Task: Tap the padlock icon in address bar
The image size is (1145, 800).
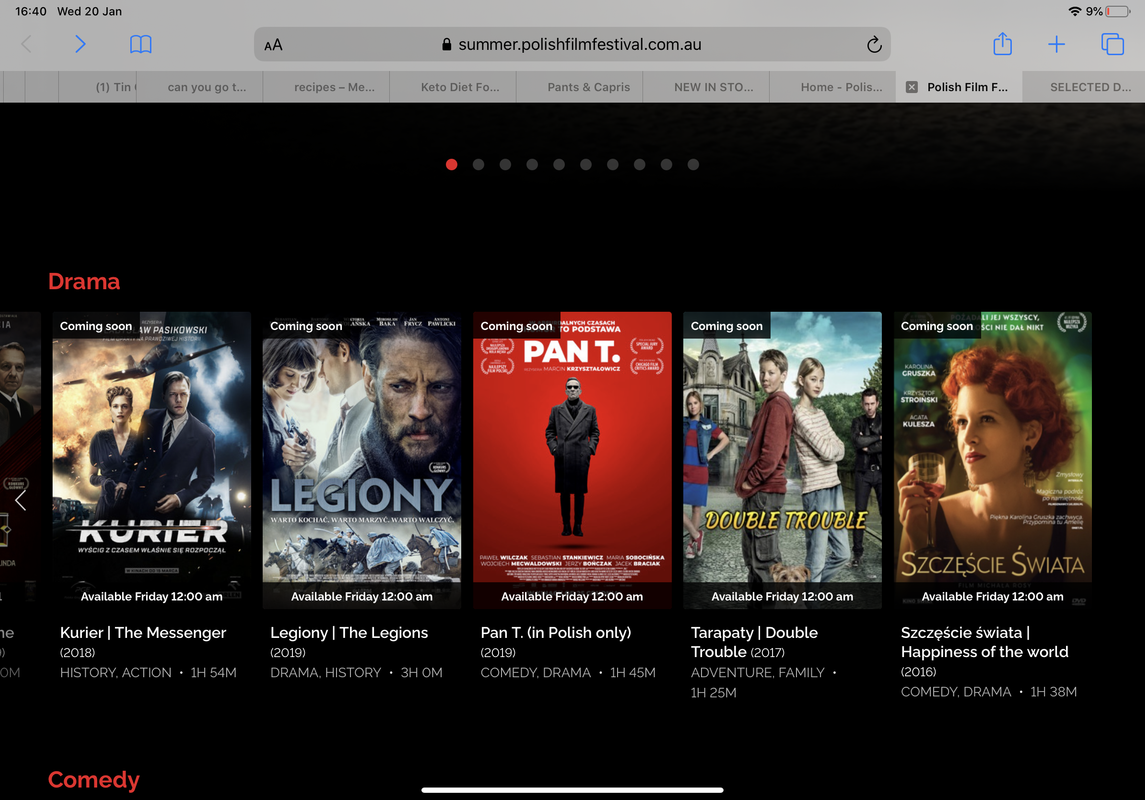Action: 446,45
